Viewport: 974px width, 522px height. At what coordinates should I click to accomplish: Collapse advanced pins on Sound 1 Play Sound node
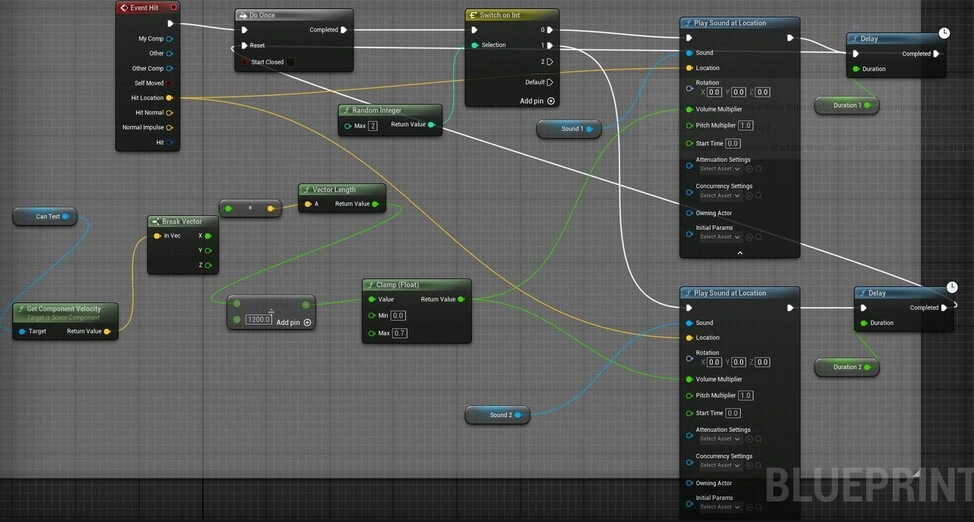click(740, 253)
